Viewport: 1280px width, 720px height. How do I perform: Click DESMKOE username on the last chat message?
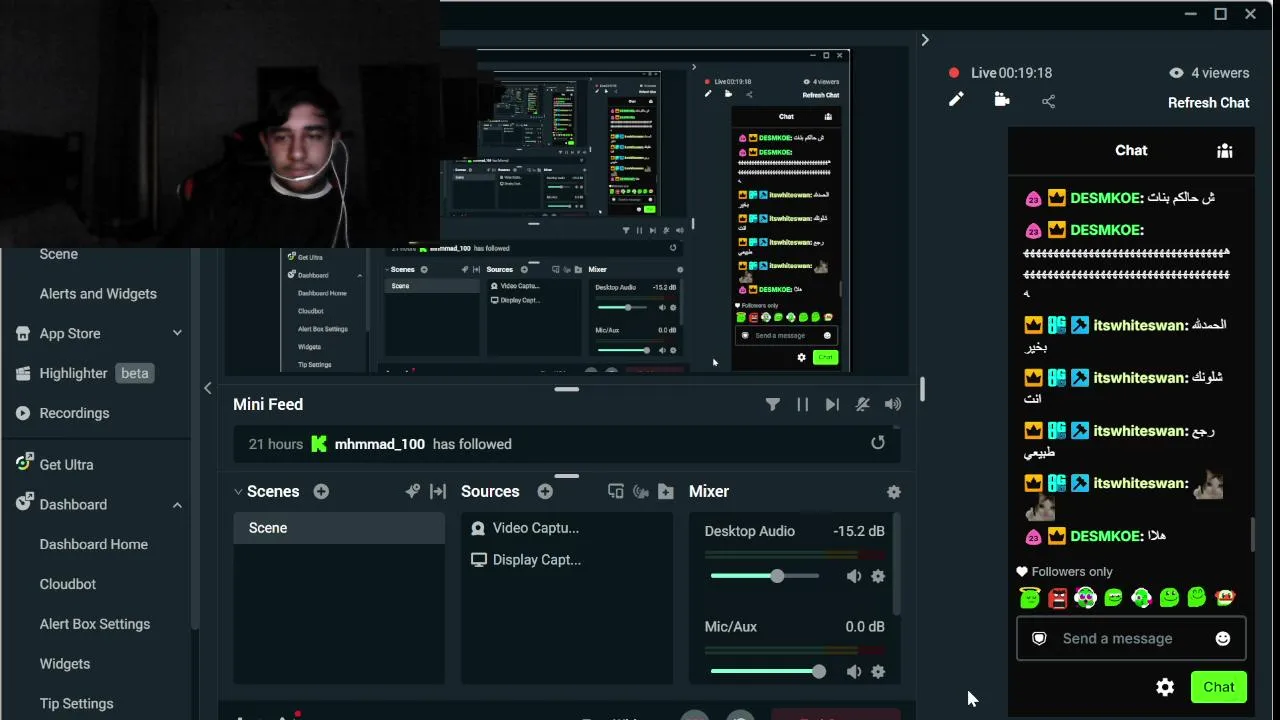click(x=1106, y=536)
